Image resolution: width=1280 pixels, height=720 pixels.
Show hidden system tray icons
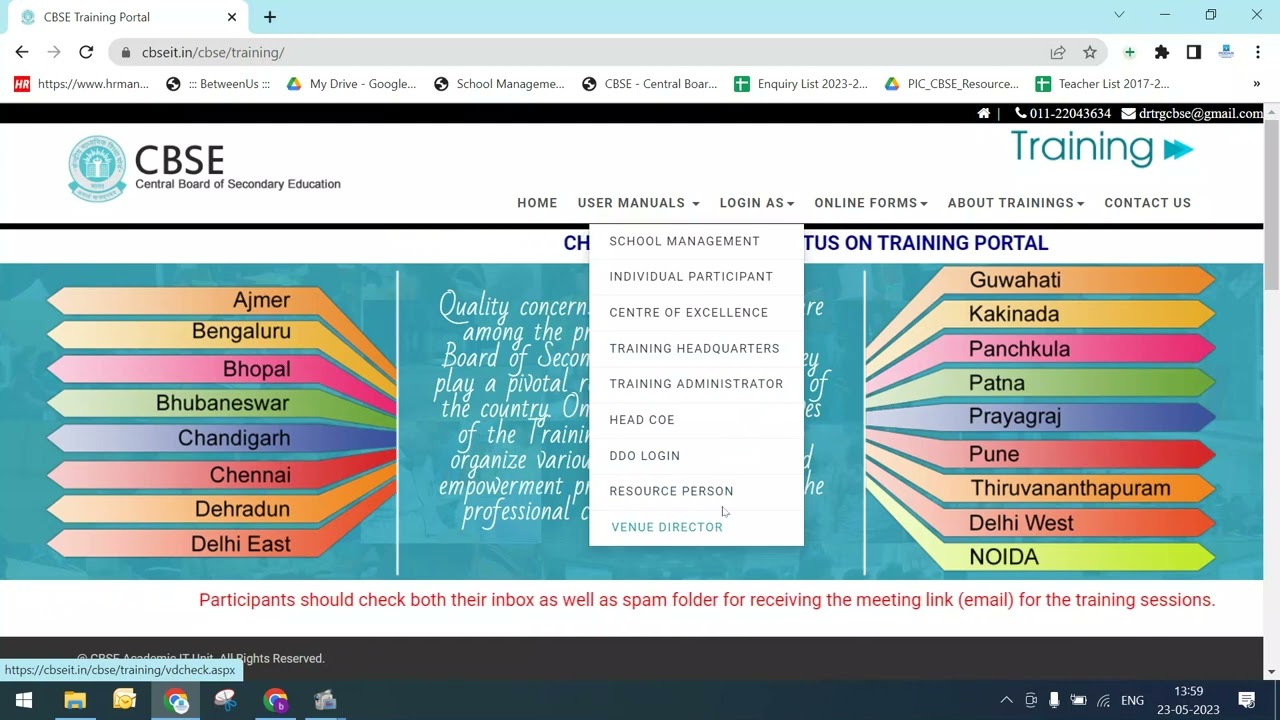1006,700
